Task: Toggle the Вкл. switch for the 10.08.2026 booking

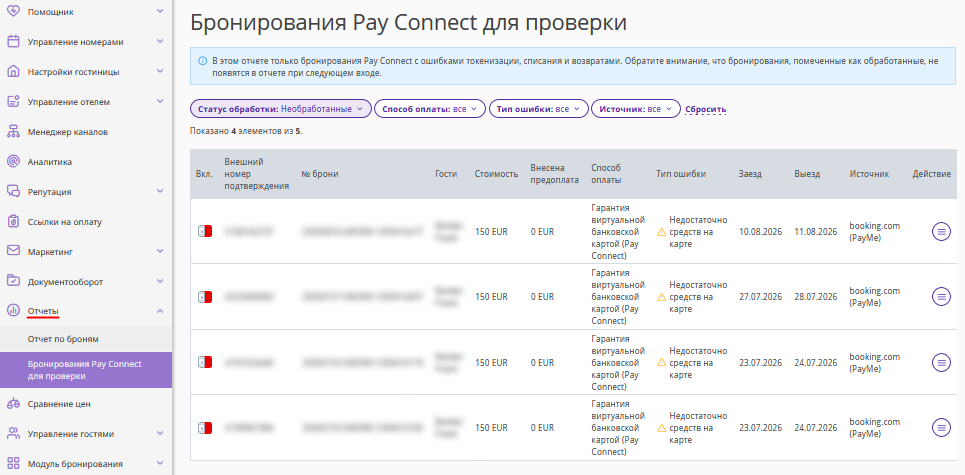Action: pyautogui.click(x=204, y=231)
